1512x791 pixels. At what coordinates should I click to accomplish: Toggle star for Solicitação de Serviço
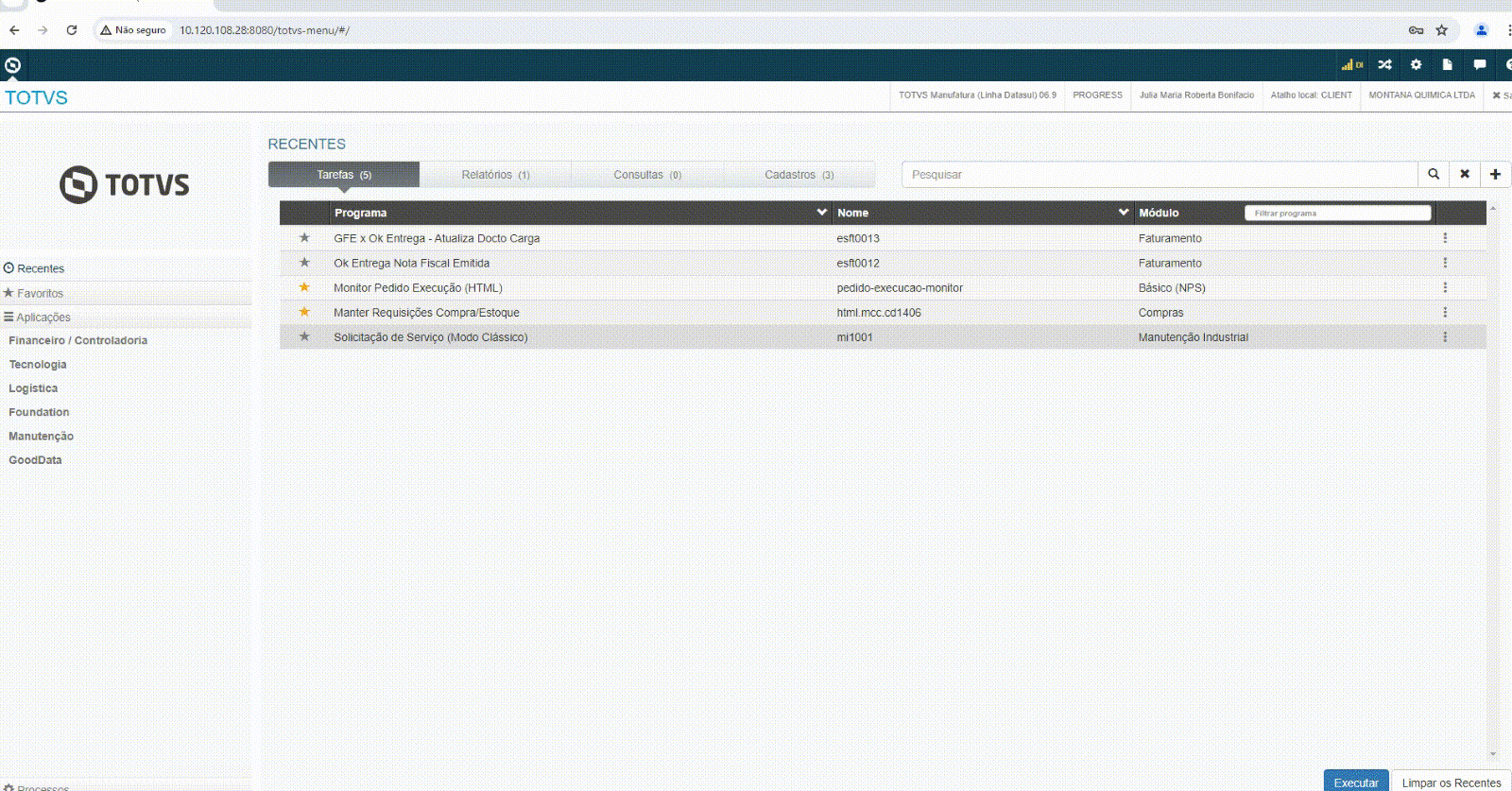[304, 336]
